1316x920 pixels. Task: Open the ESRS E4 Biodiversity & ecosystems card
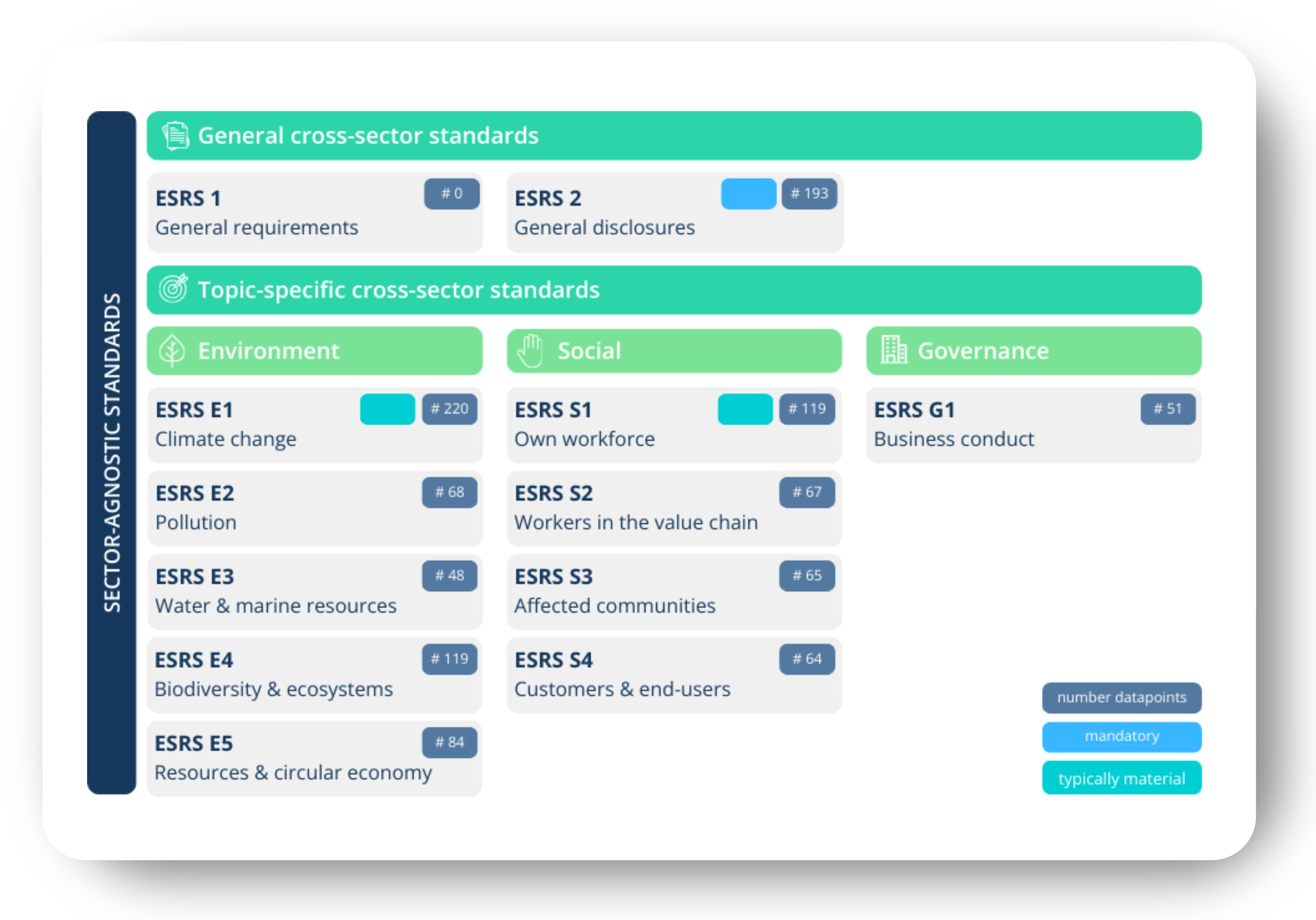(314, 675)
